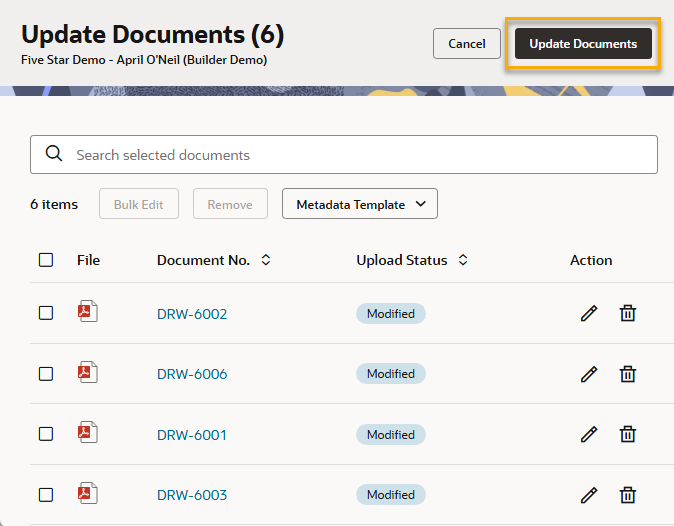Image resolution: width=674 pixels, height=526 pixels.
Task: Open document link DRW-6006
Action: coord(192,374)
